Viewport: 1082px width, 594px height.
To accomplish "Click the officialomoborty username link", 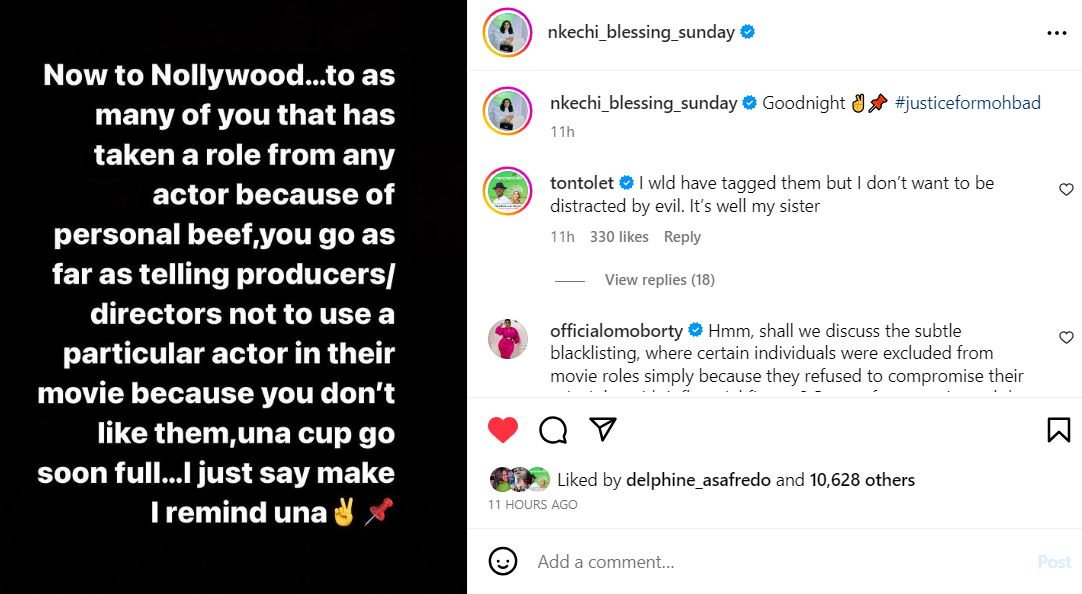I will coord(616,331).
